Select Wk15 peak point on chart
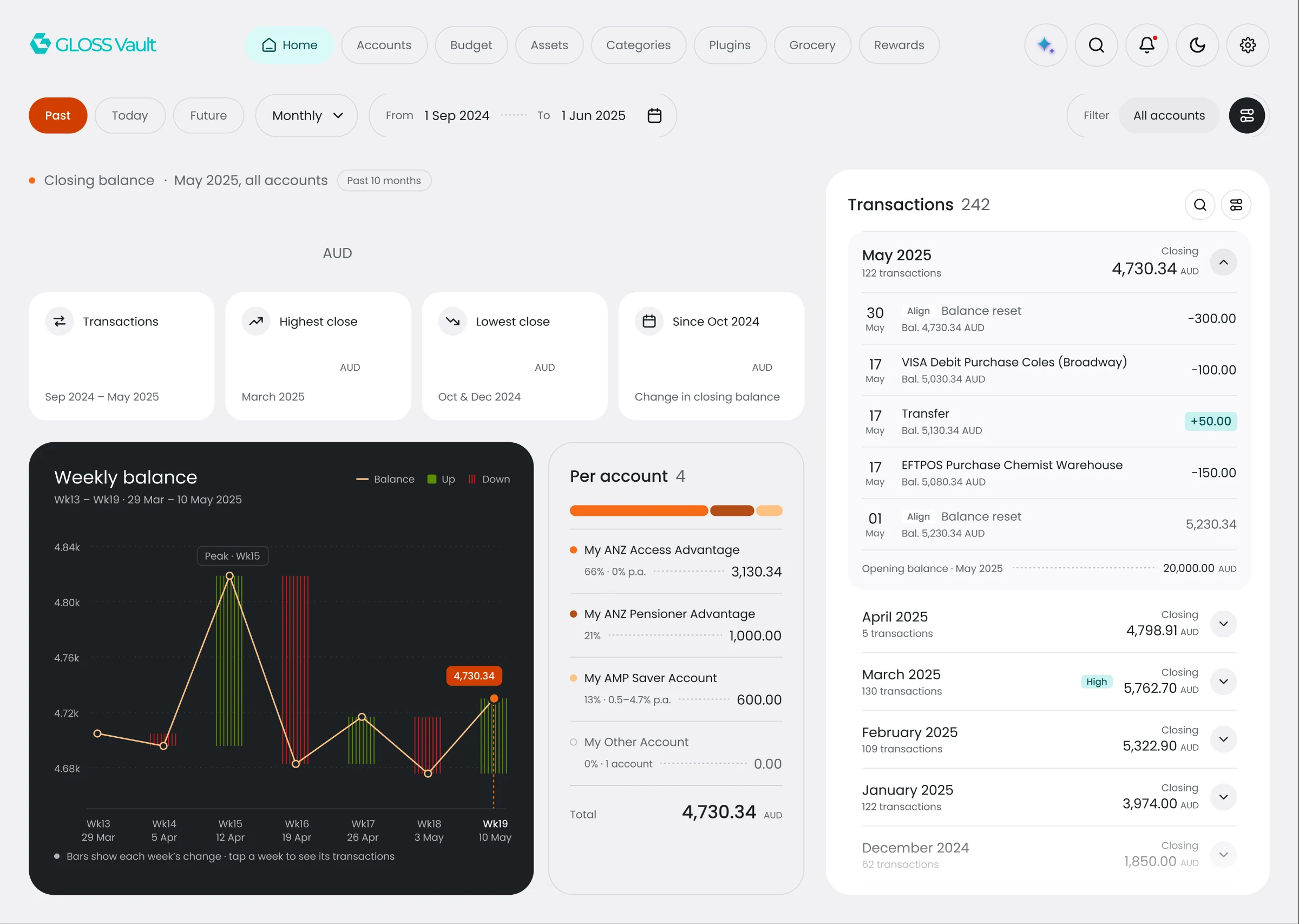Image resolution: width=1299 pixels, height=924 pixels. point(230,576)
